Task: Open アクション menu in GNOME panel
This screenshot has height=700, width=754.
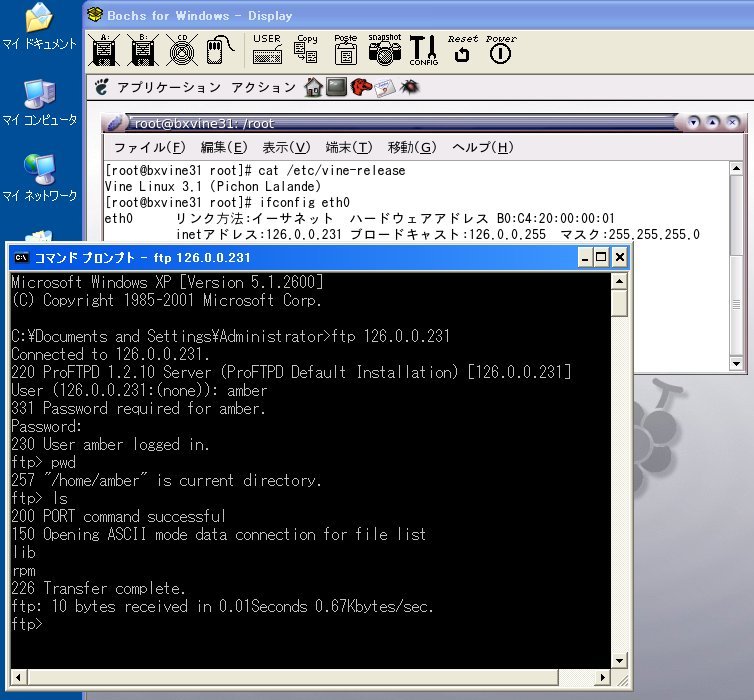Action: 263,87
